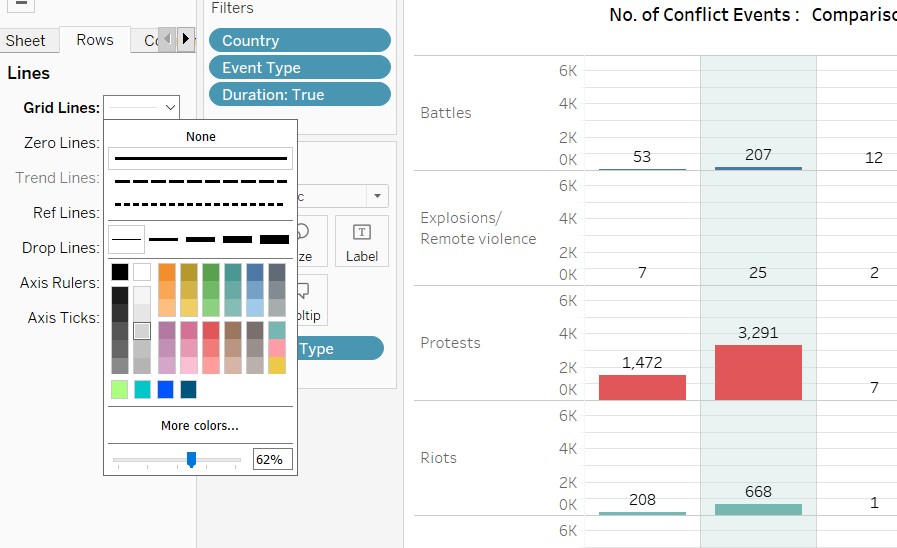Pick the bright green color swatch
This screenshot has width=897, height=548.
120,389
